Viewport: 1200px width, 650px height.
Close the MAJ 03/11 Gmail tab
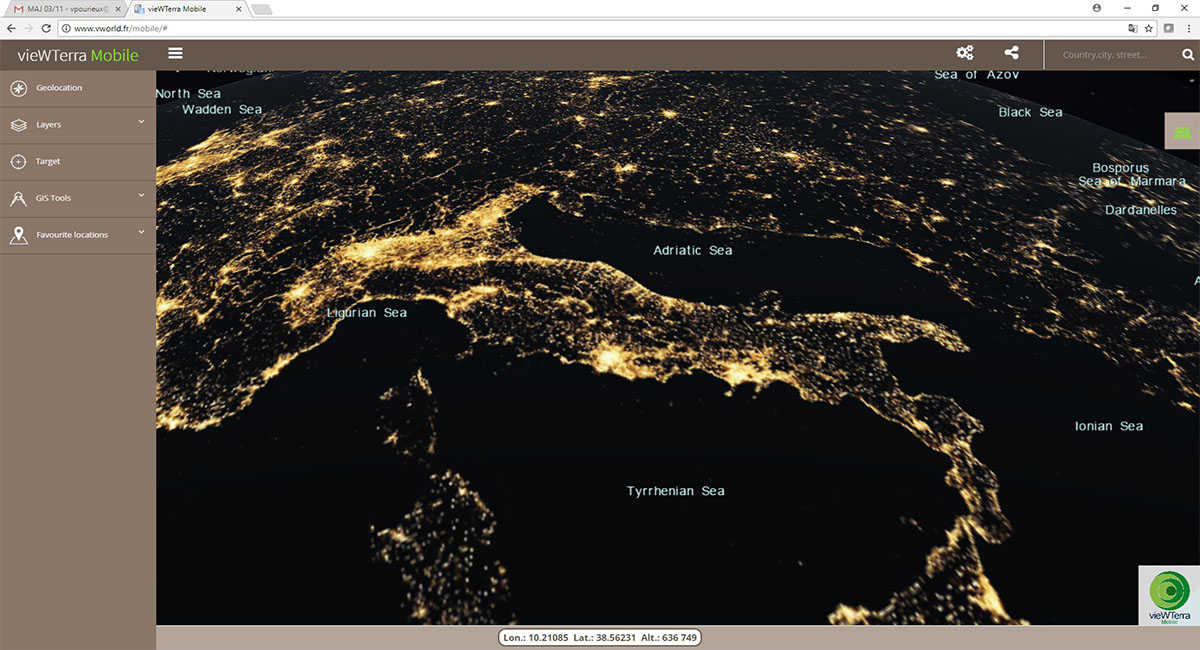coord(116,8)
